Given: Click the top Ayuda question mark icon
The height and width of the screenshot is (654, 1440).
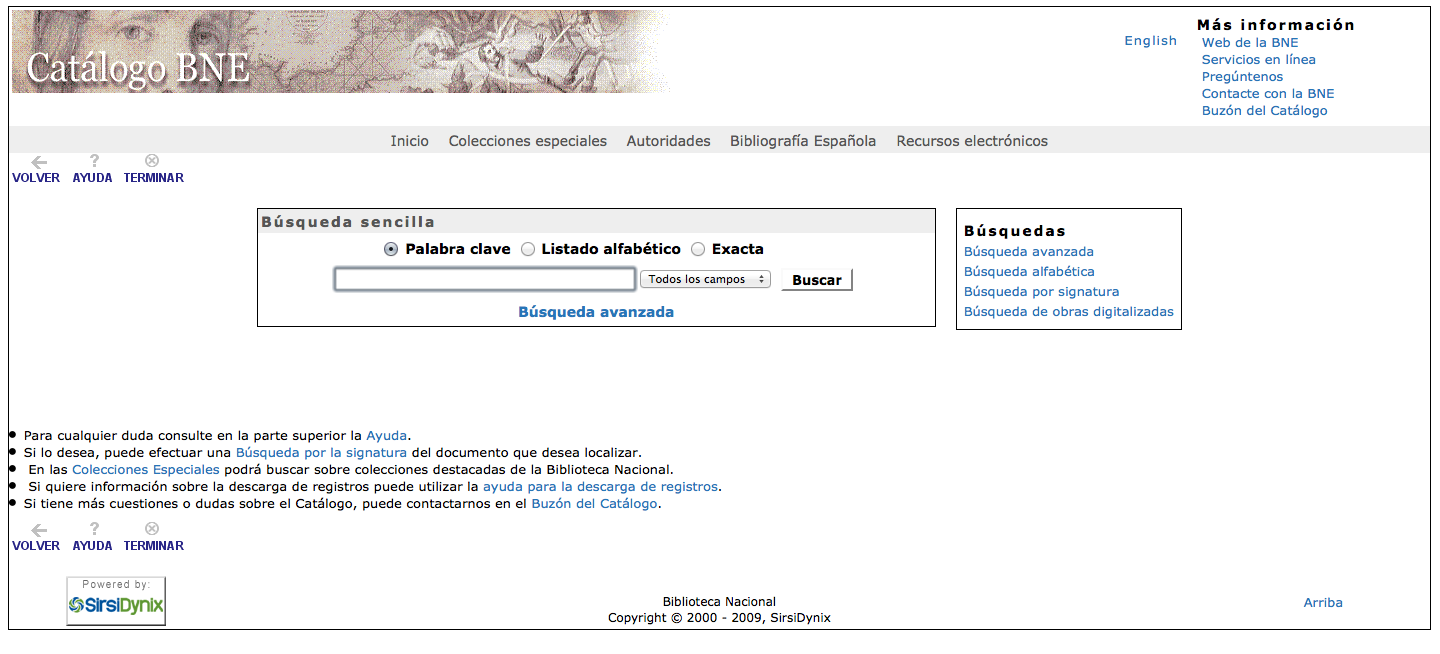Looking at the screenshot, I should pos(94,161).
